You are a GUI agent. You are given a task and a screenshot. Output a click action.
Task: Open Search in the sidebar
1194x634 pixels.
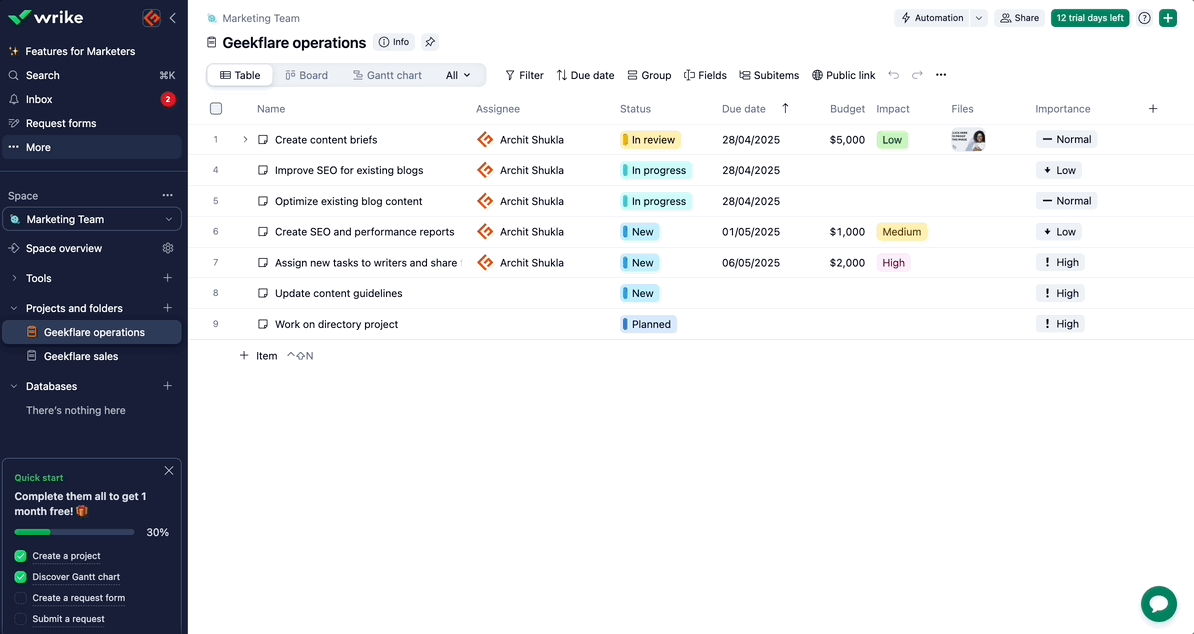pyautogui.click(x=91, y=75)
